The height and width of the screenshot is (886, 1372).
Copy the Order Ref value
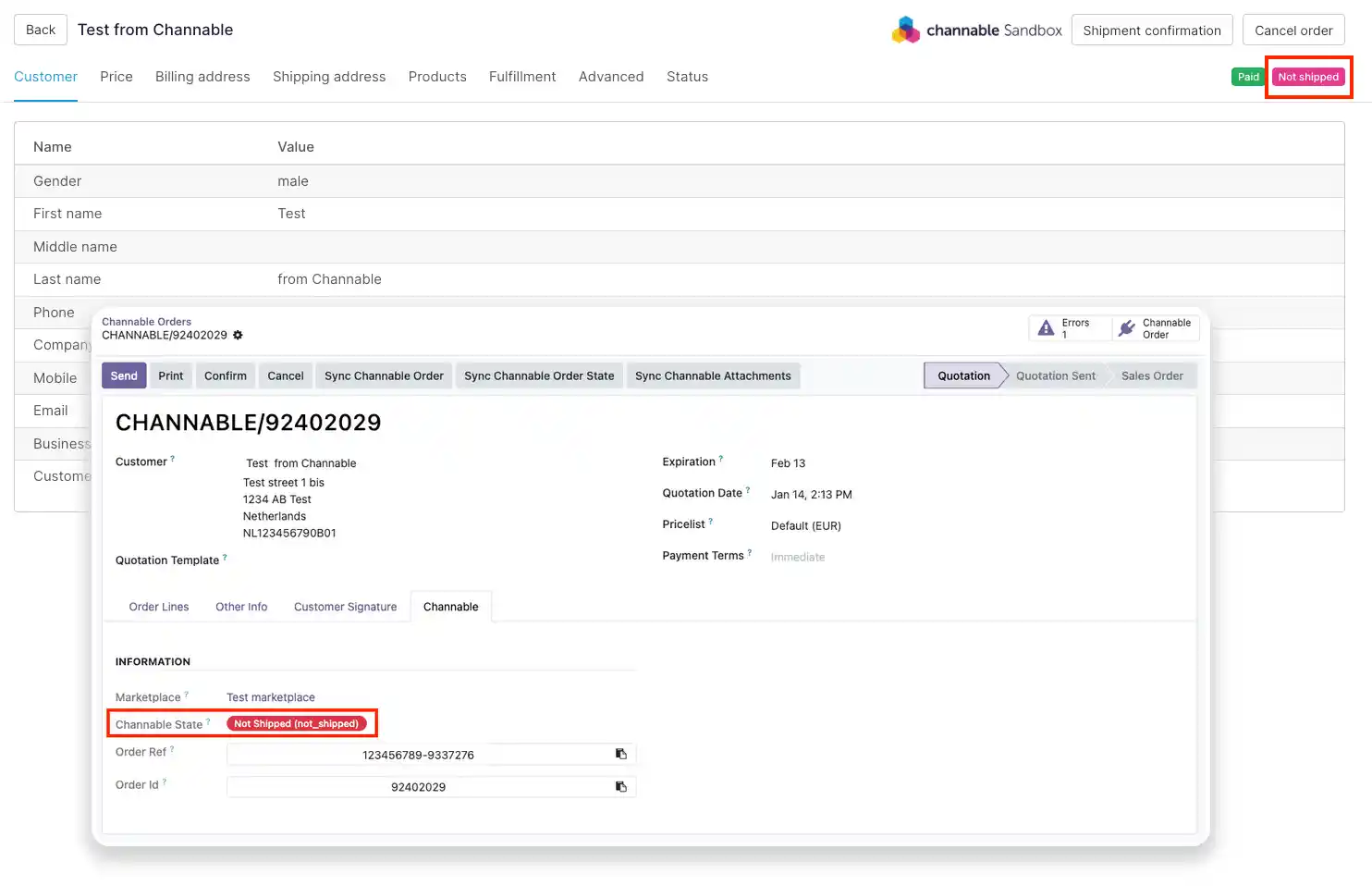click(x=621, y=755)
